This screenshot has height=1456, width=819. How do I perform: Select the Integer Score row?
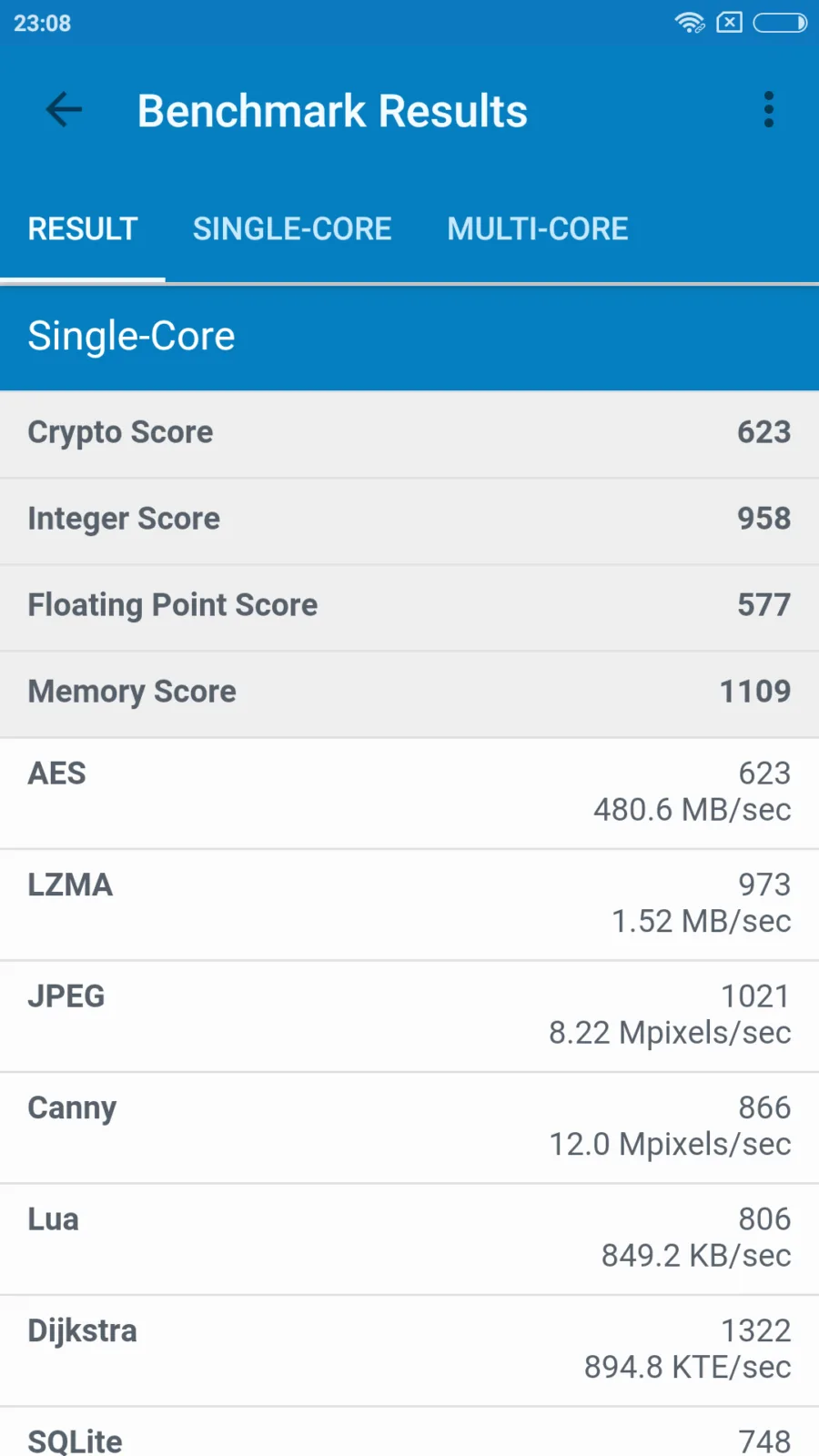[x=409, y=521]
